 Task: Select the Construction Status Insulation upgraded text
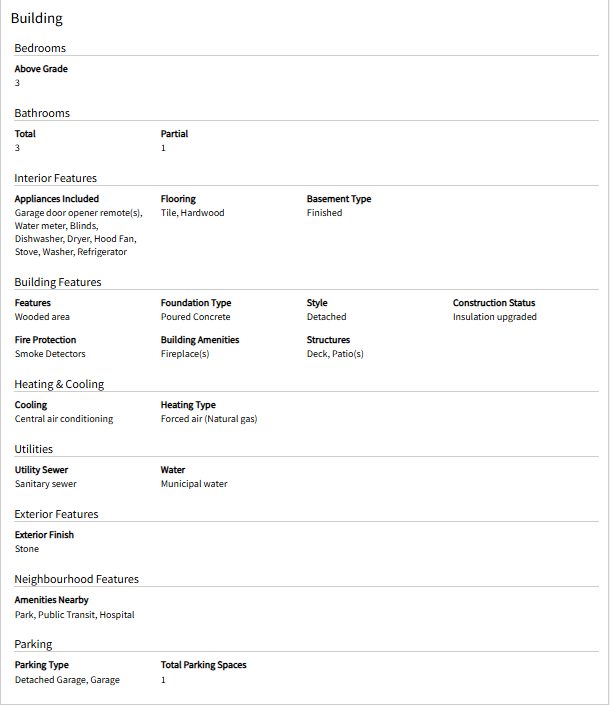coord(494,317)
